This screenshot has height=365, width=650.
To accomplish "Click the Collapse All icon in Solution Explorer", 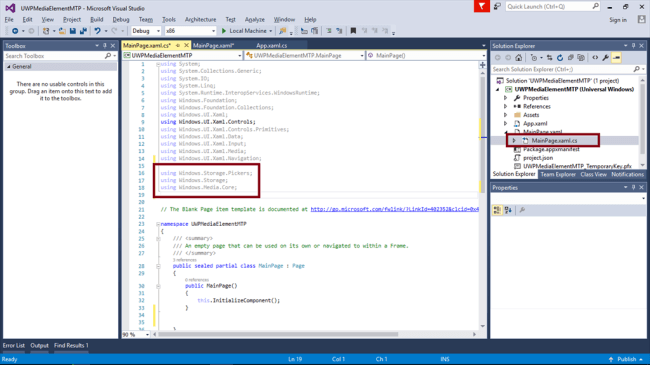I will [570, 58].
